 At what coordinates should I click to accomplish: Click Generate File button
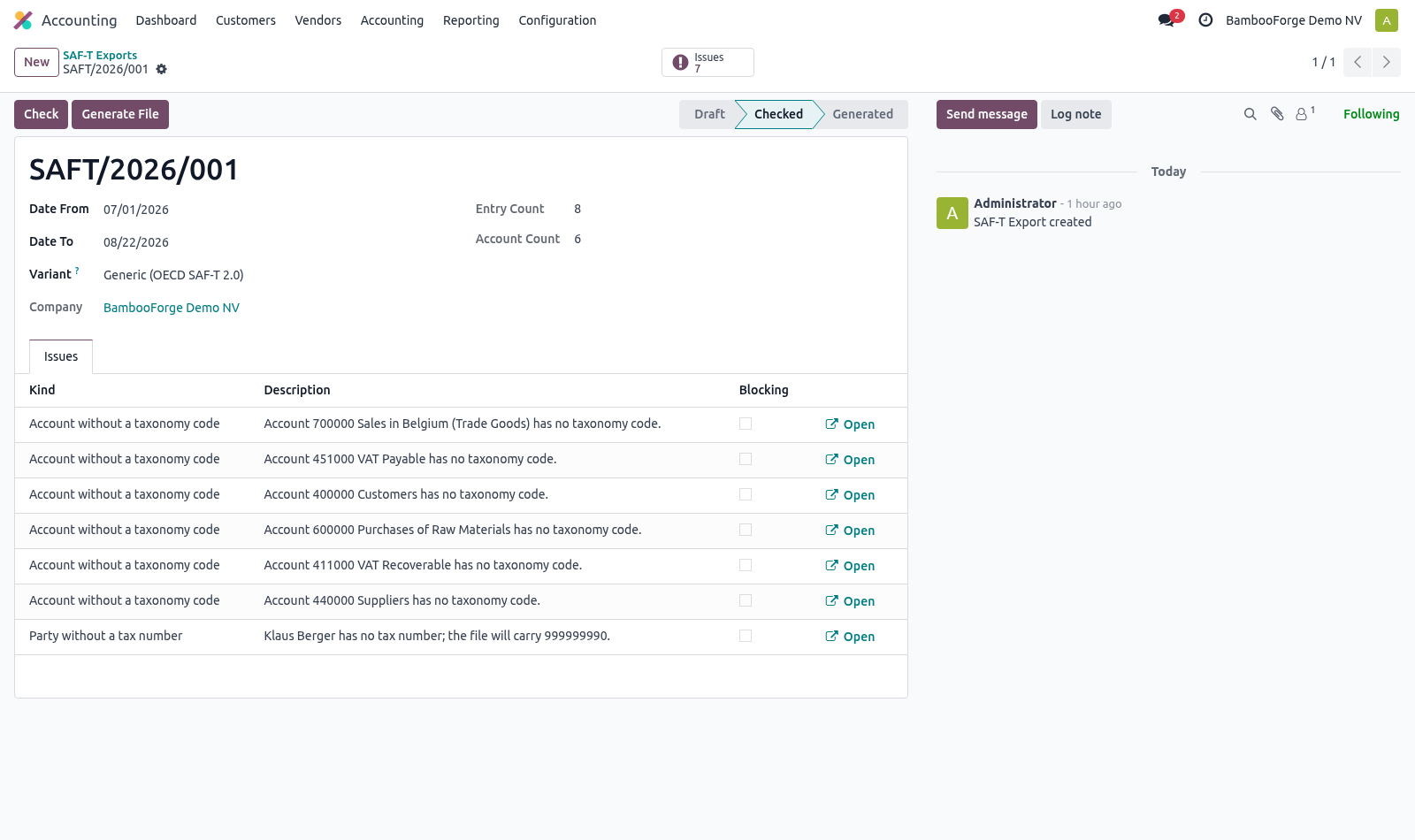pos(120,114)
